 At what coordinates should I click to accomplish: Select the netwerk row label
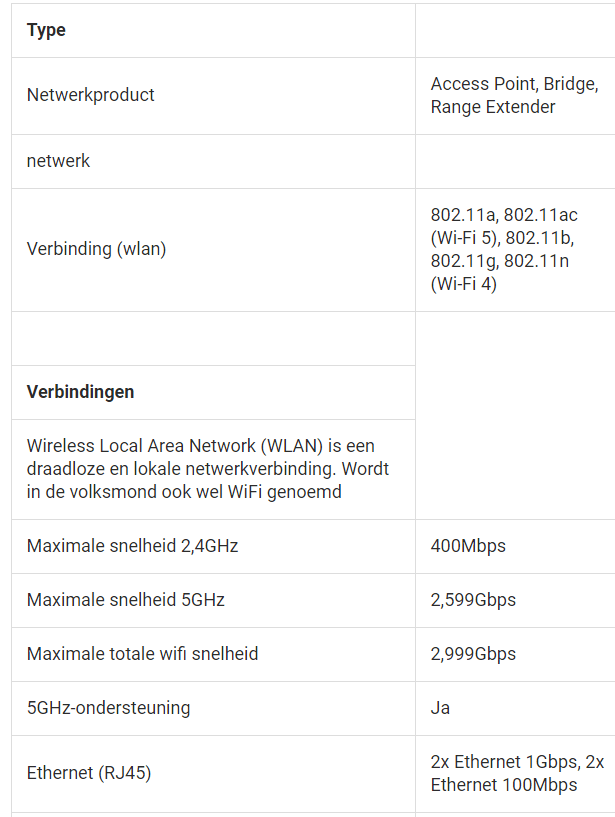(x=58, y=161)
